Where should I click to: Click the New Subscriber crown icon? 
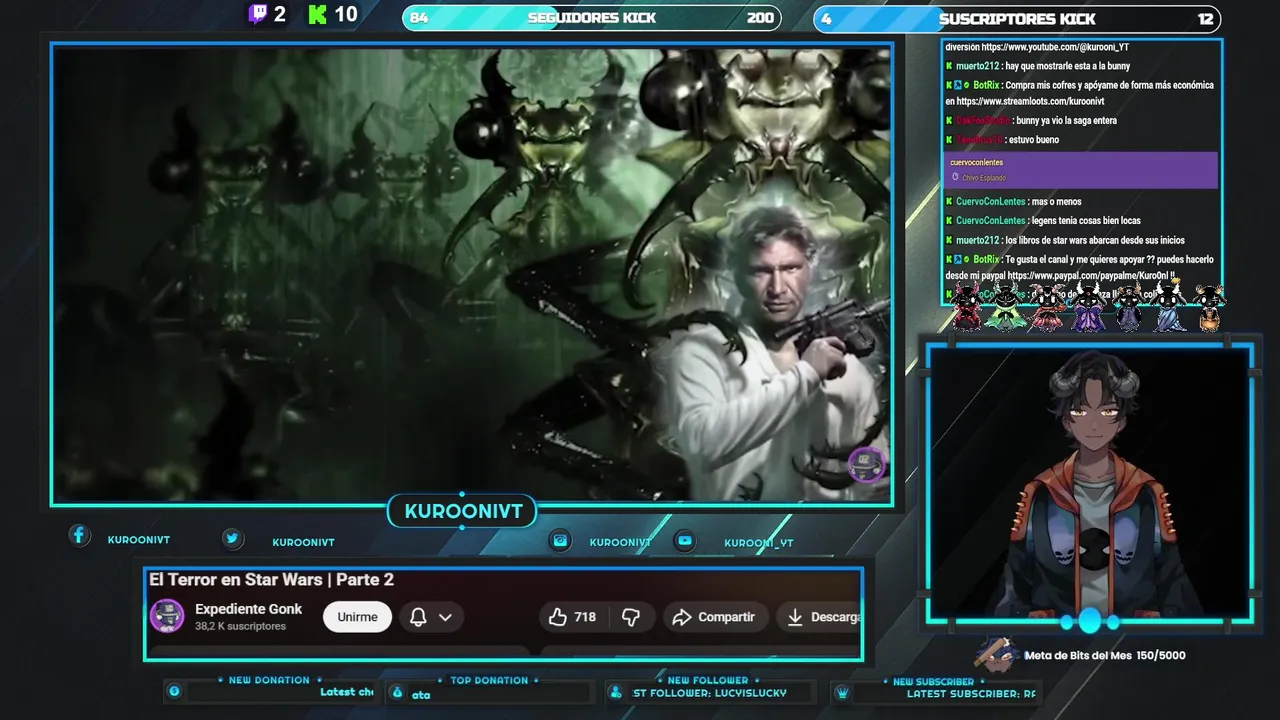tap(842, 692)
